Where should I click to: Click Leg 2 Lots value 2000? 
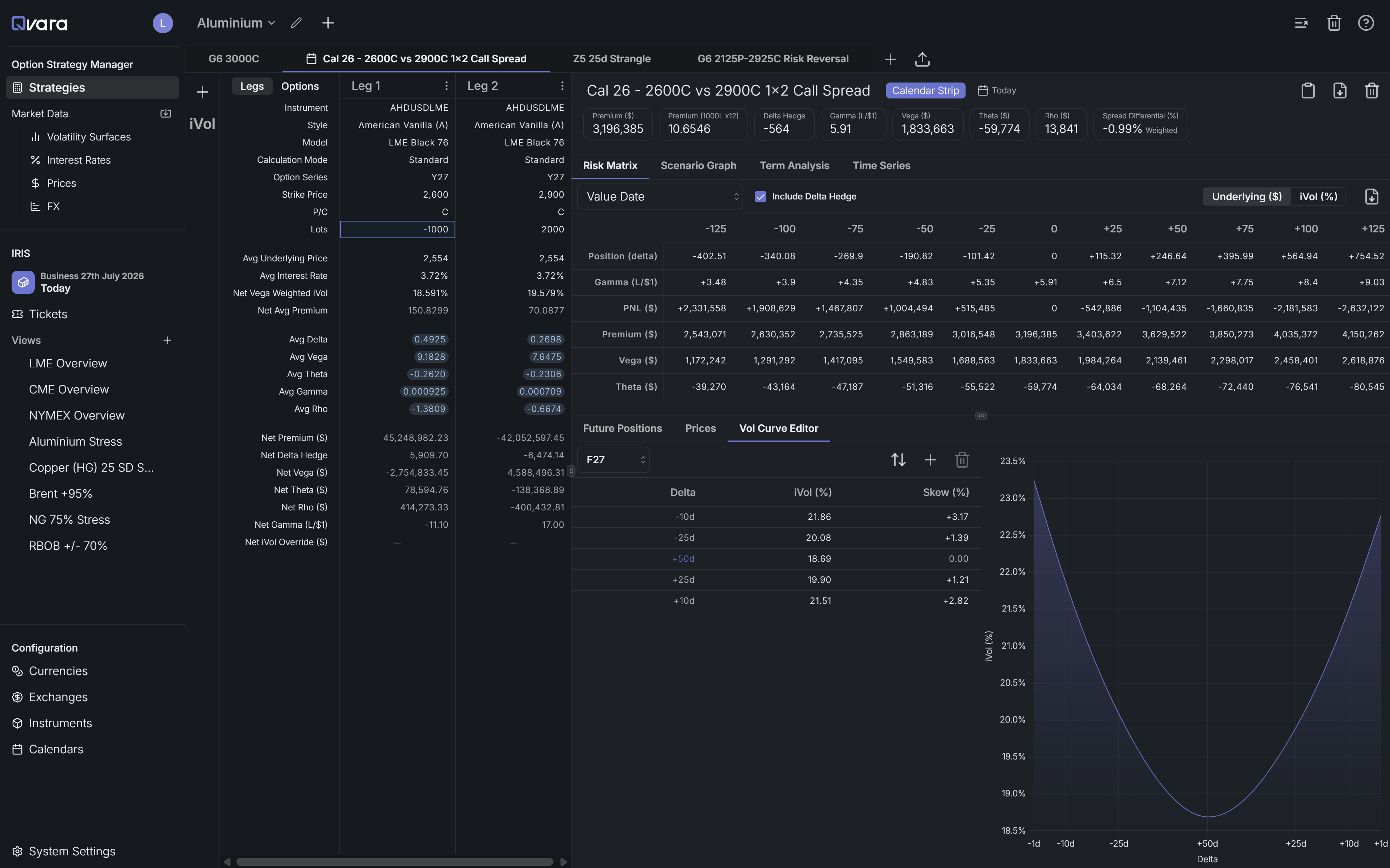552,229
